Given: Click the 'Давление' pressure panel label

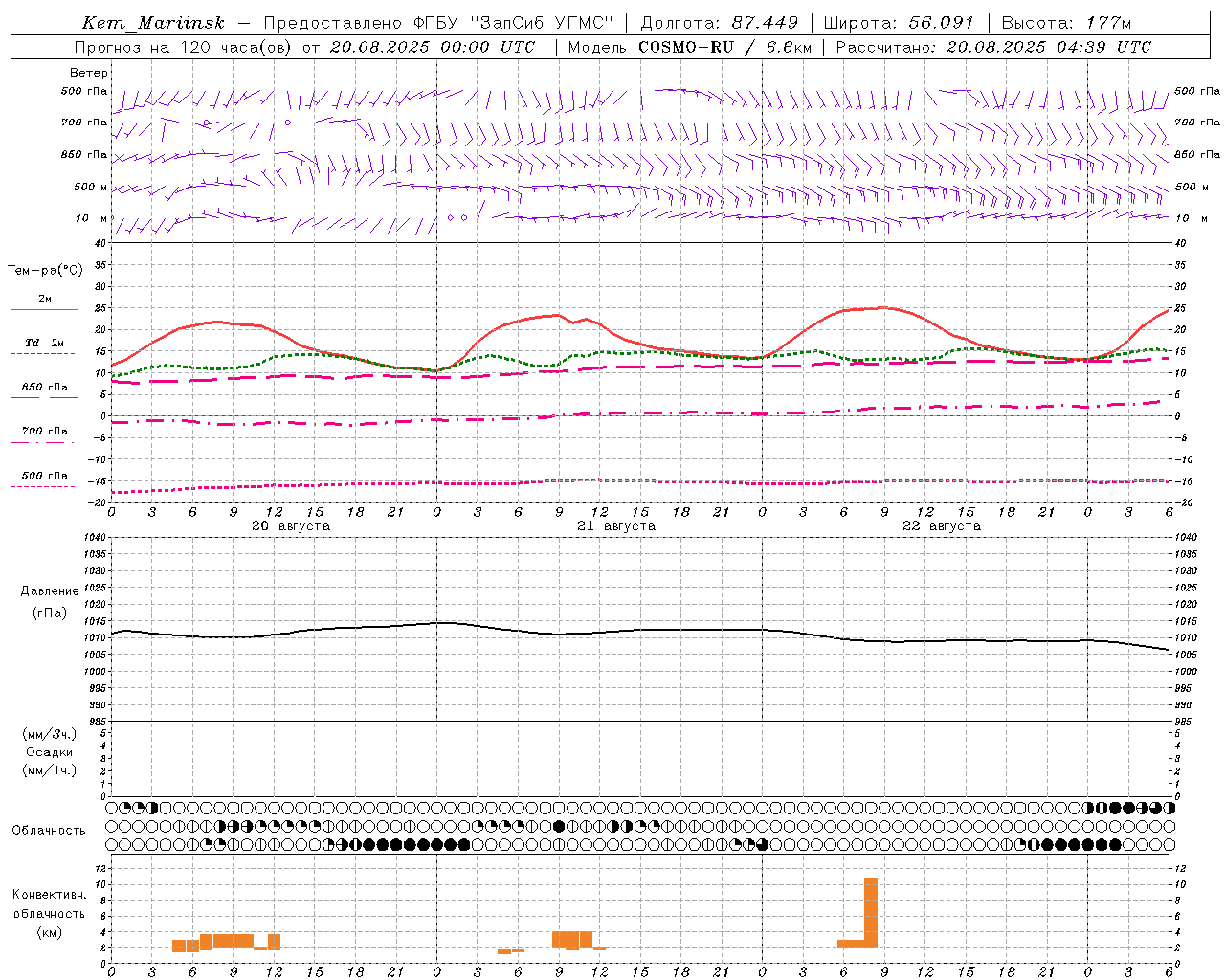Looking at the screenshot, I should click(50, 591).
